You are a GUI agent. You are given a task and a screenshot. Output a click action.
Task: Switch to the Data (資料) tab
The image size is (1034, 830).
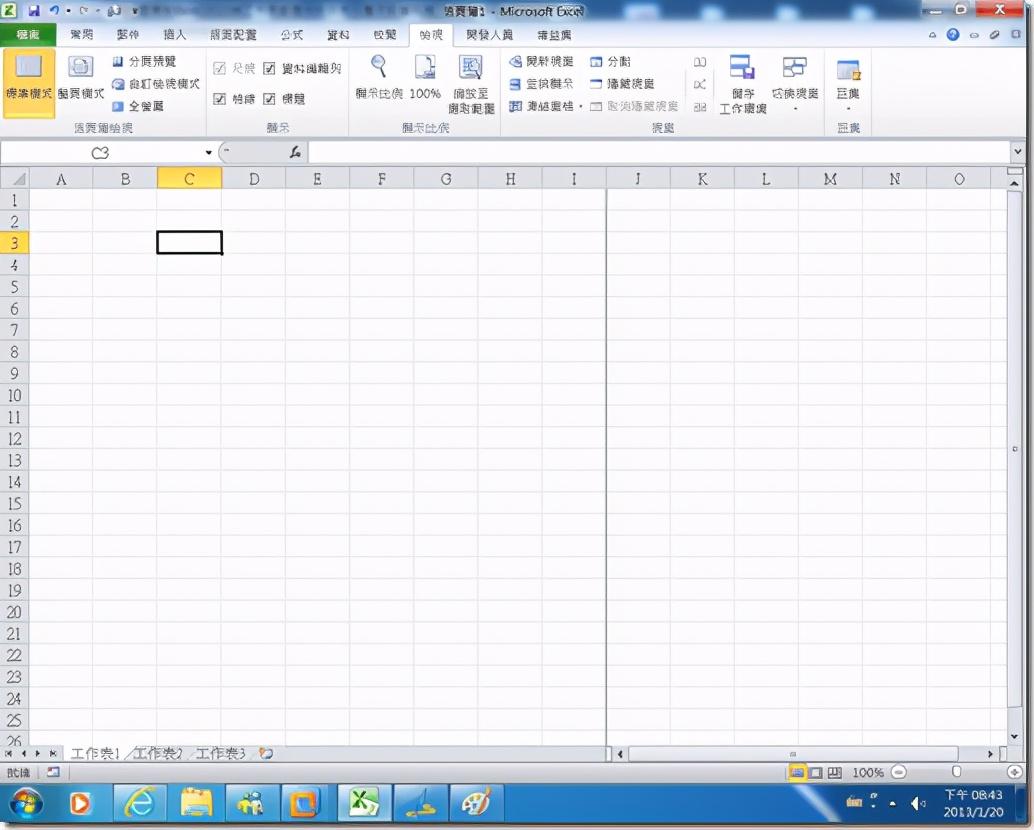pos(338,34)
